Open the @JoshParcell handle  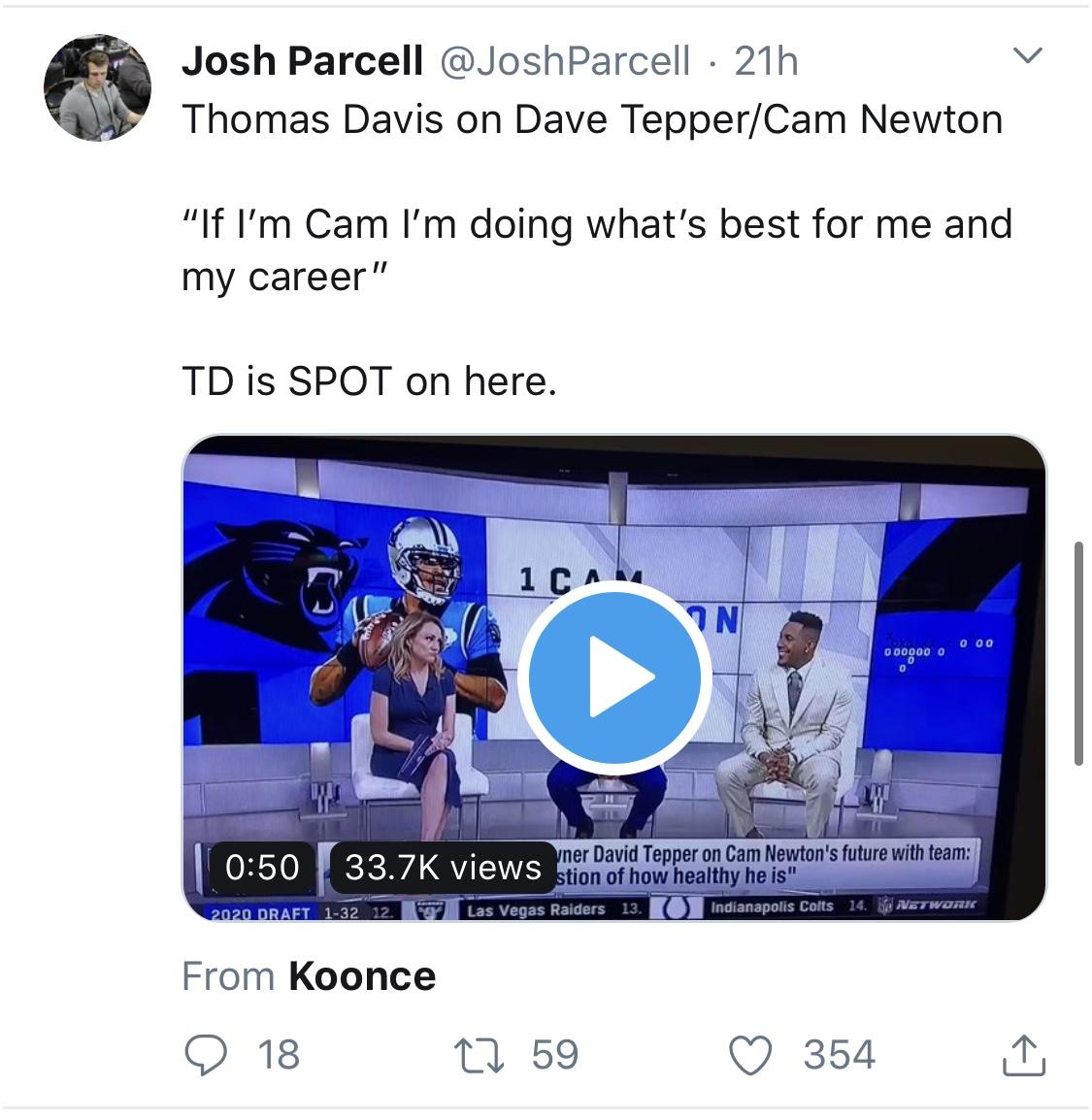(565, 61)
